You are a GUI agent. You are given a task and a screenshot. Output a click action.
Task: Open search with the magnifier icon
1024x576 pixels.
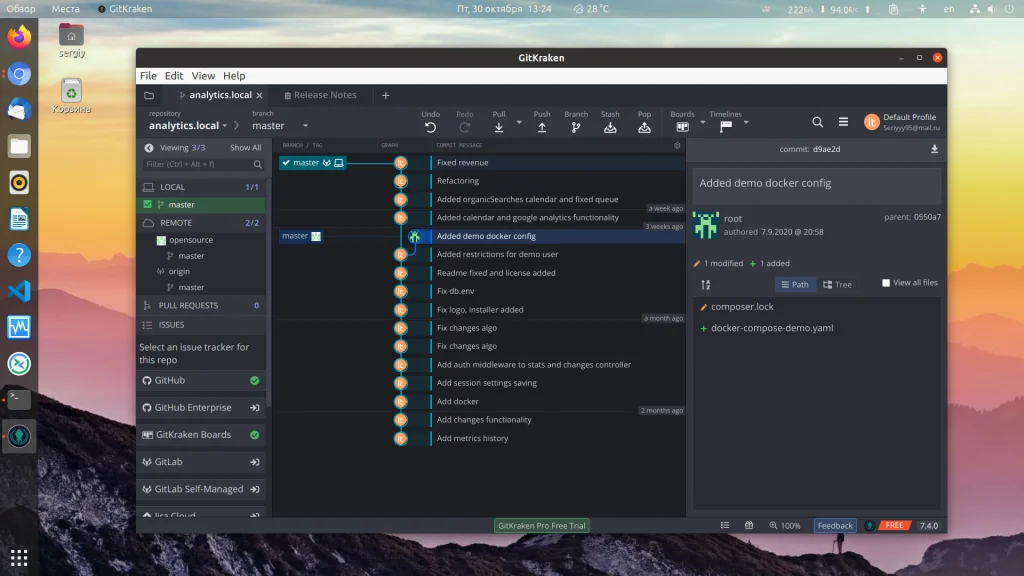[x=817, y=122]
